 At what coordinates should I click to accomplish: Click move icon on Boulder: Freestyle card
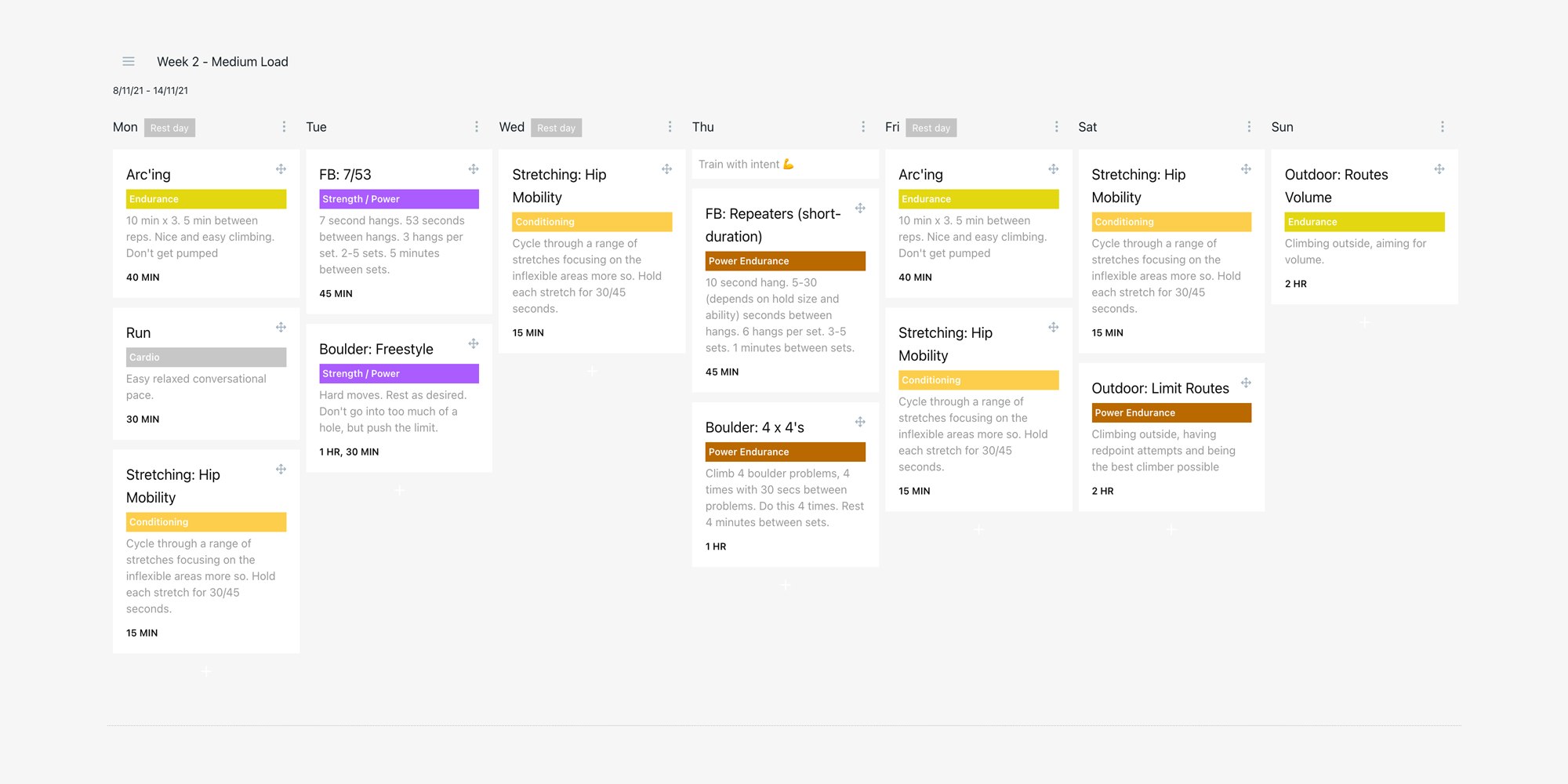pyautogui.click(x=474, y=343)
